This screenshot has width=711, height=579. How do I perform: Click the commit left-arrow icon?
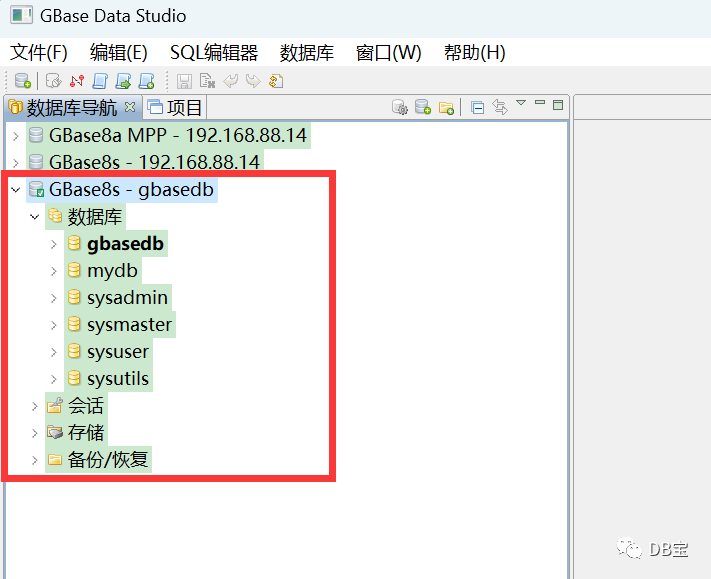pyautogui.click(x=230, y=81)
